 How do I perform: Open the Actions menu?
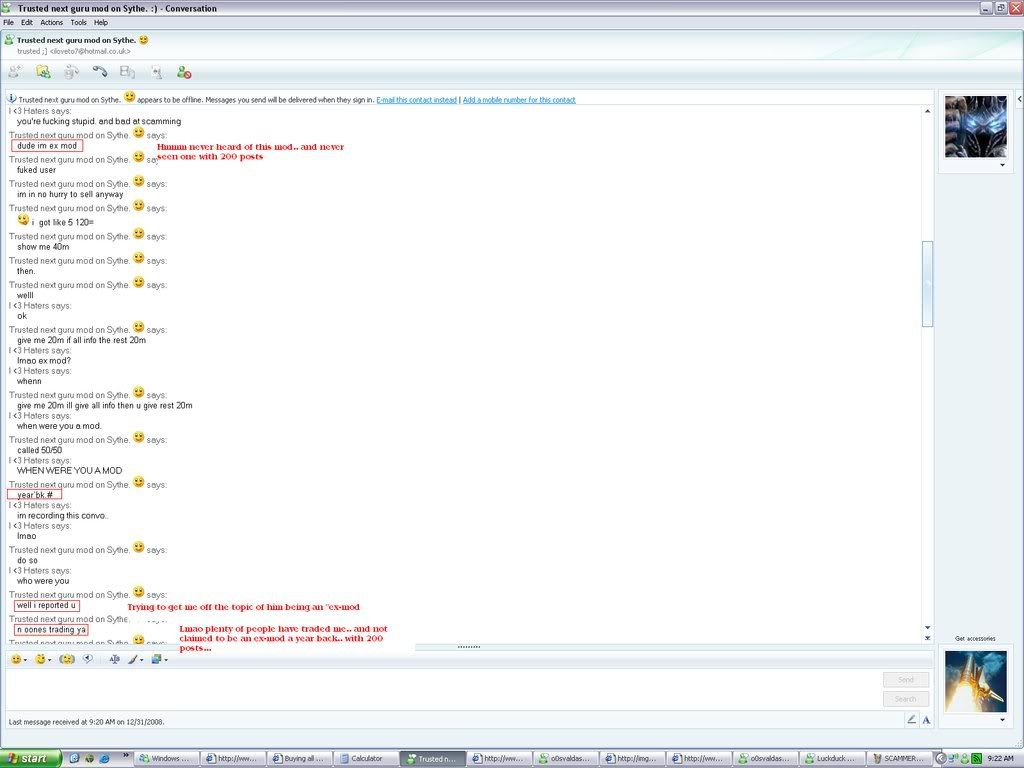(x=52, y=22)
